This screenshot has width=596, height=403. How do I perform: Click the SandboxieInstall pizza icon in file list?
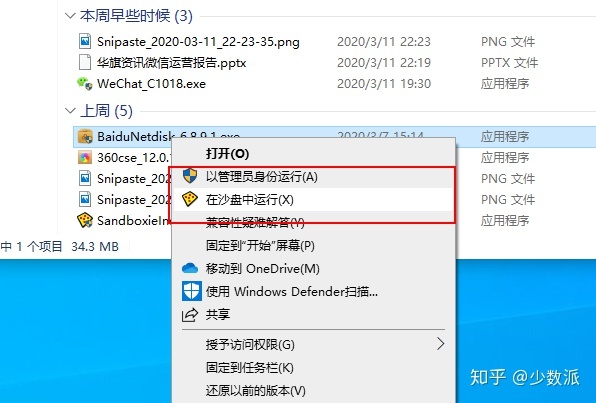pos(85,220)
